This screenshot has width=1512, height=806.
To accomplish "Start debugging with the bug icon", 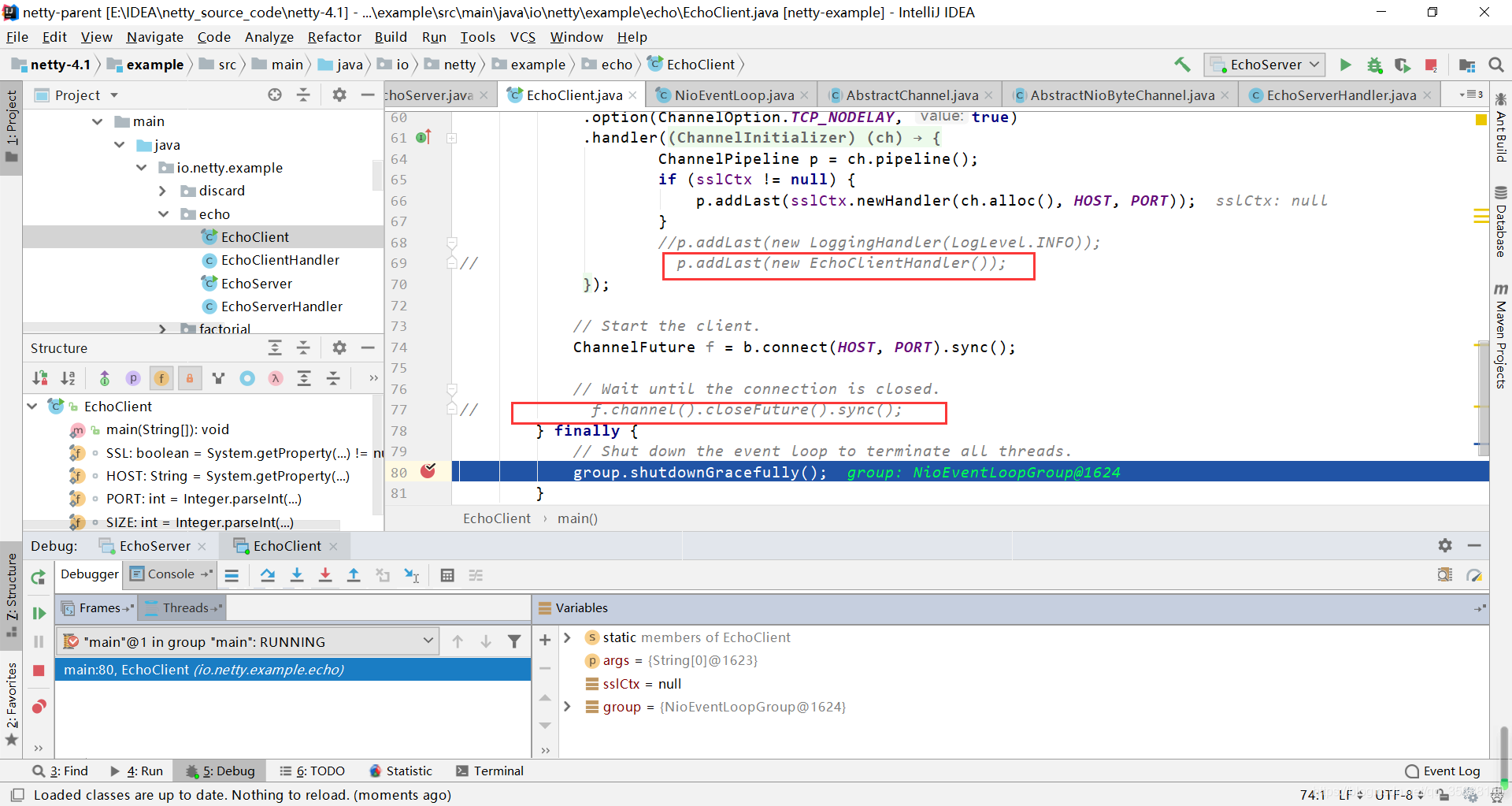I will coord(1375,65).
